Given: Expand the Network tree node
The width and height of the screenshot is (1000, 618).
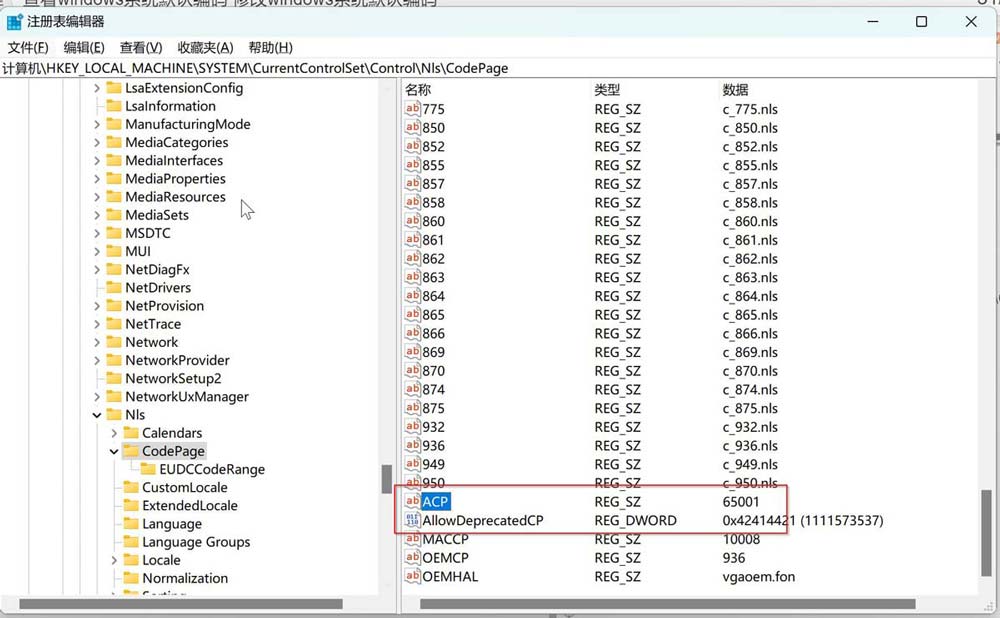Looking at the screenshot, I should 97,342.
